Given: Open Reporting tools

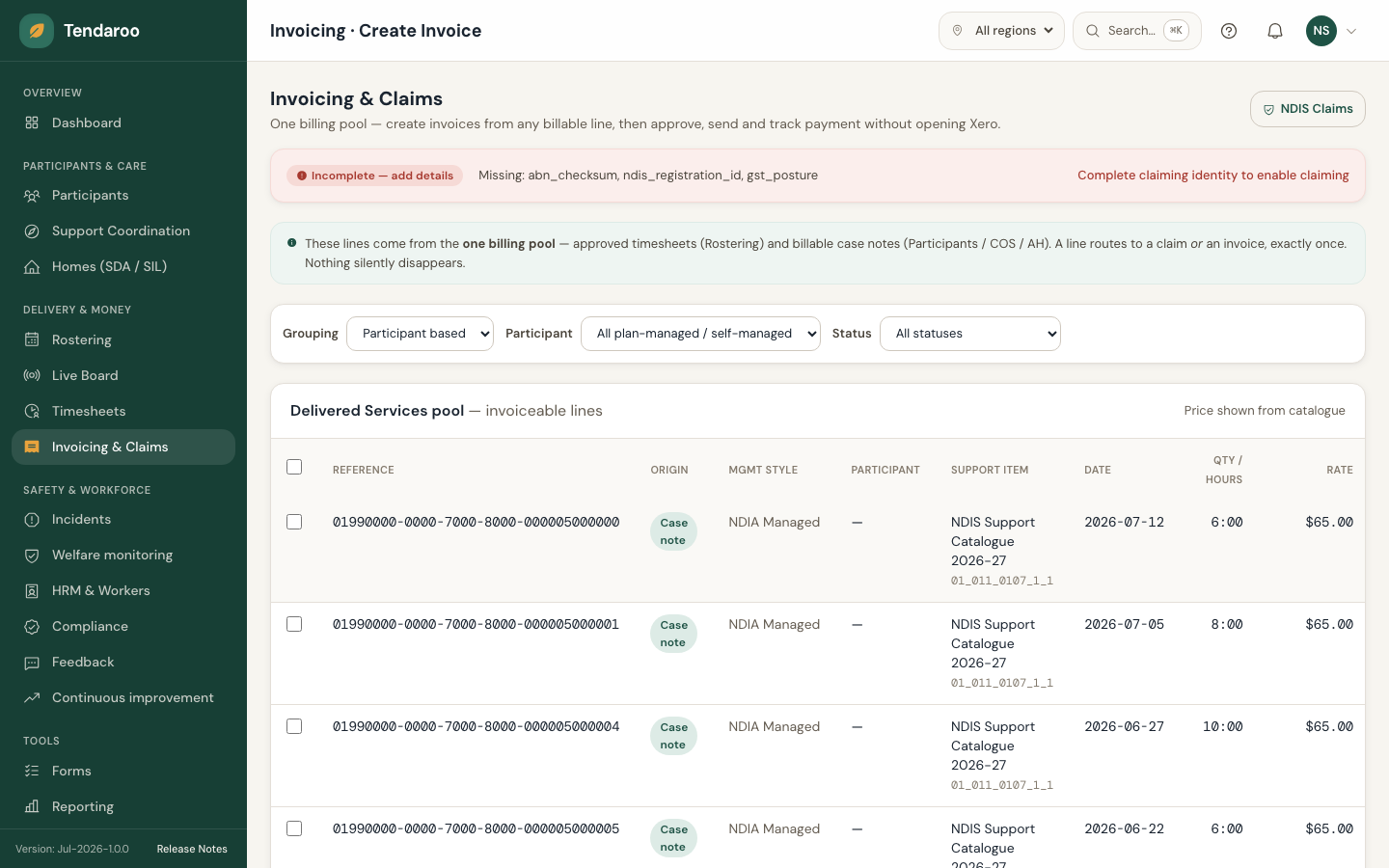Looking at the screenshot, I should point(123,806).
